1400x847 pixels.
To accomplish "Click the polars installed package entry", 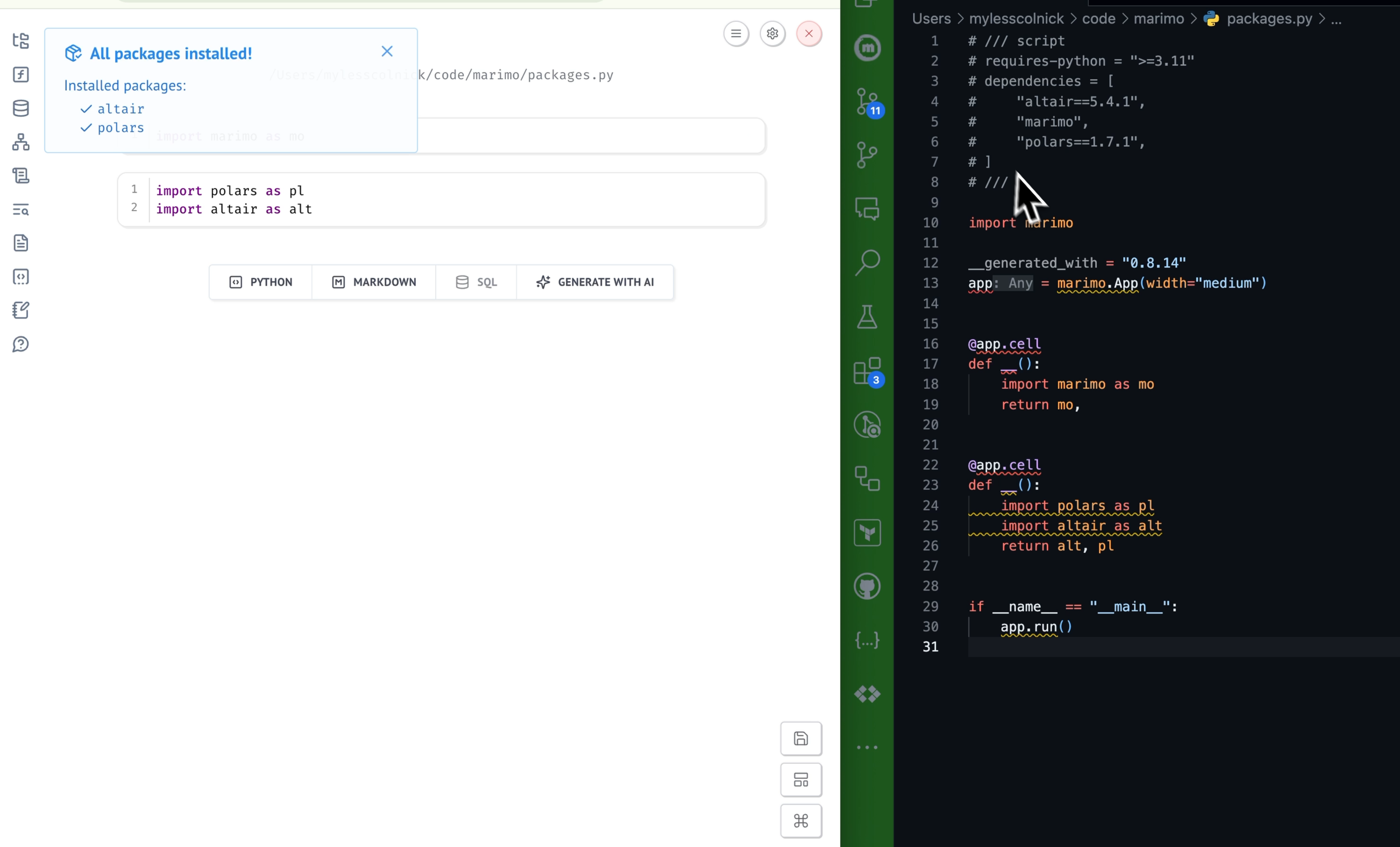I will [x=120, y=128].
